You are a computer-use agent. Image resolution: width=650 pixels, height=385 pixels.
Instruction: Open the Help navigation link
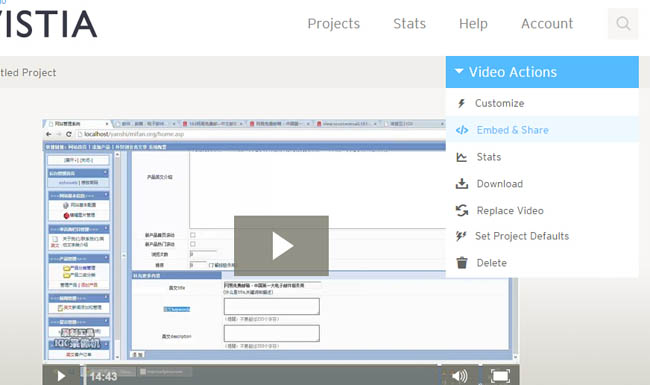click(473, 24)
